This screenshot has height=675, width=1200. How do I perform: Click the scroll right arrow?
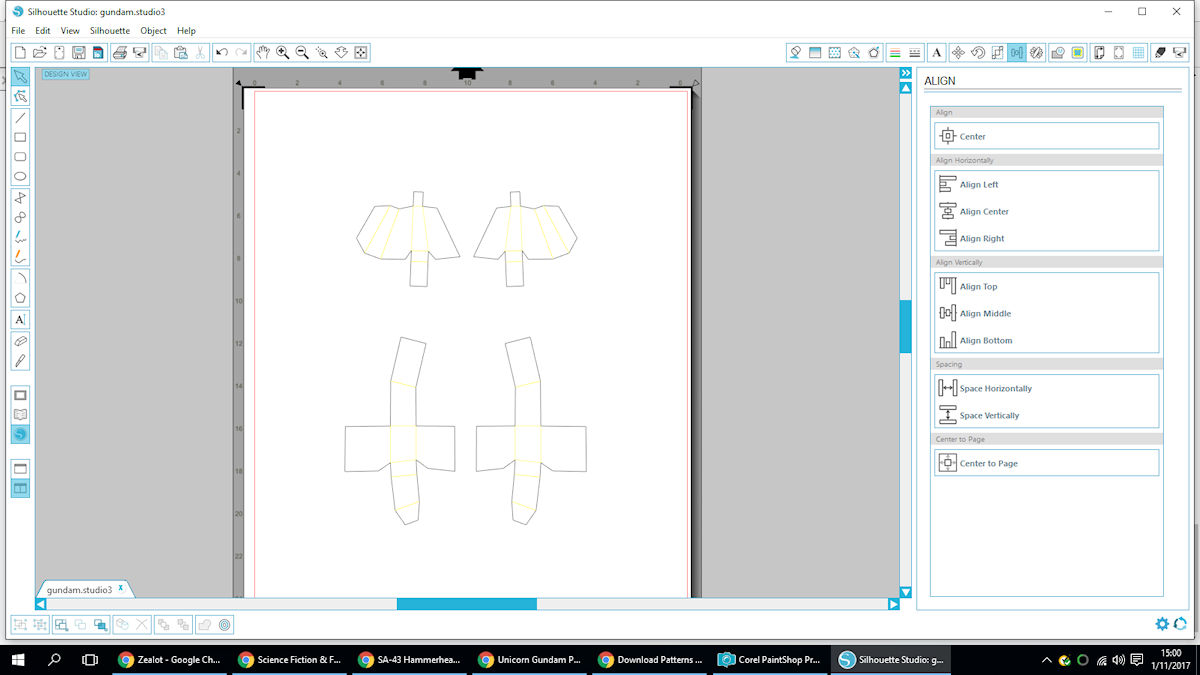[x=894, y=604]
